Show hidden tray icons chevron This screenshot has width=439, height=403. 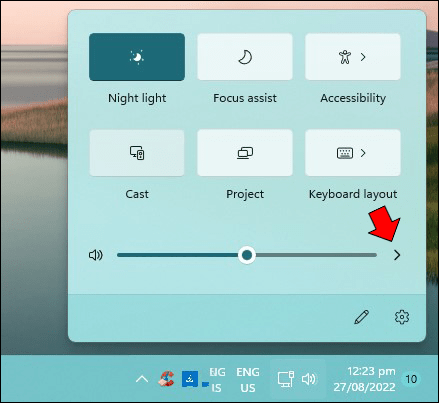[142, 379]
